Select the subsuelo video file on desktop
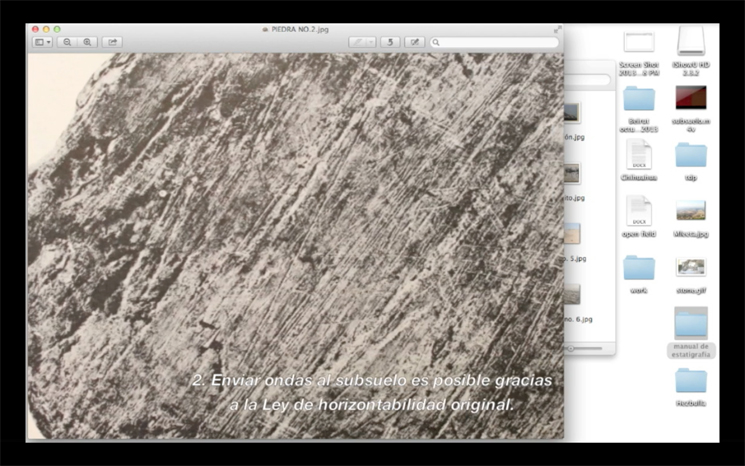 coord(690,98)
